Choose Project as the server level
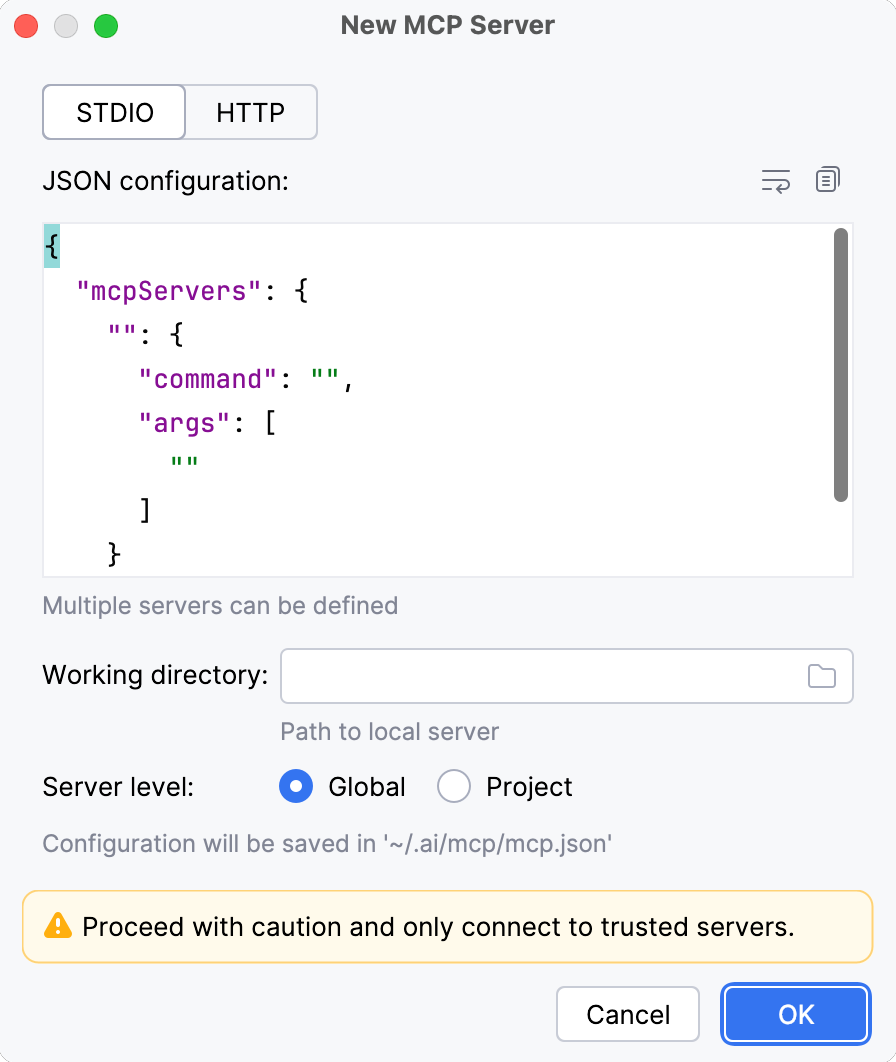The image size is (896, 1062). pyautogui.click(x=454, y=787)
